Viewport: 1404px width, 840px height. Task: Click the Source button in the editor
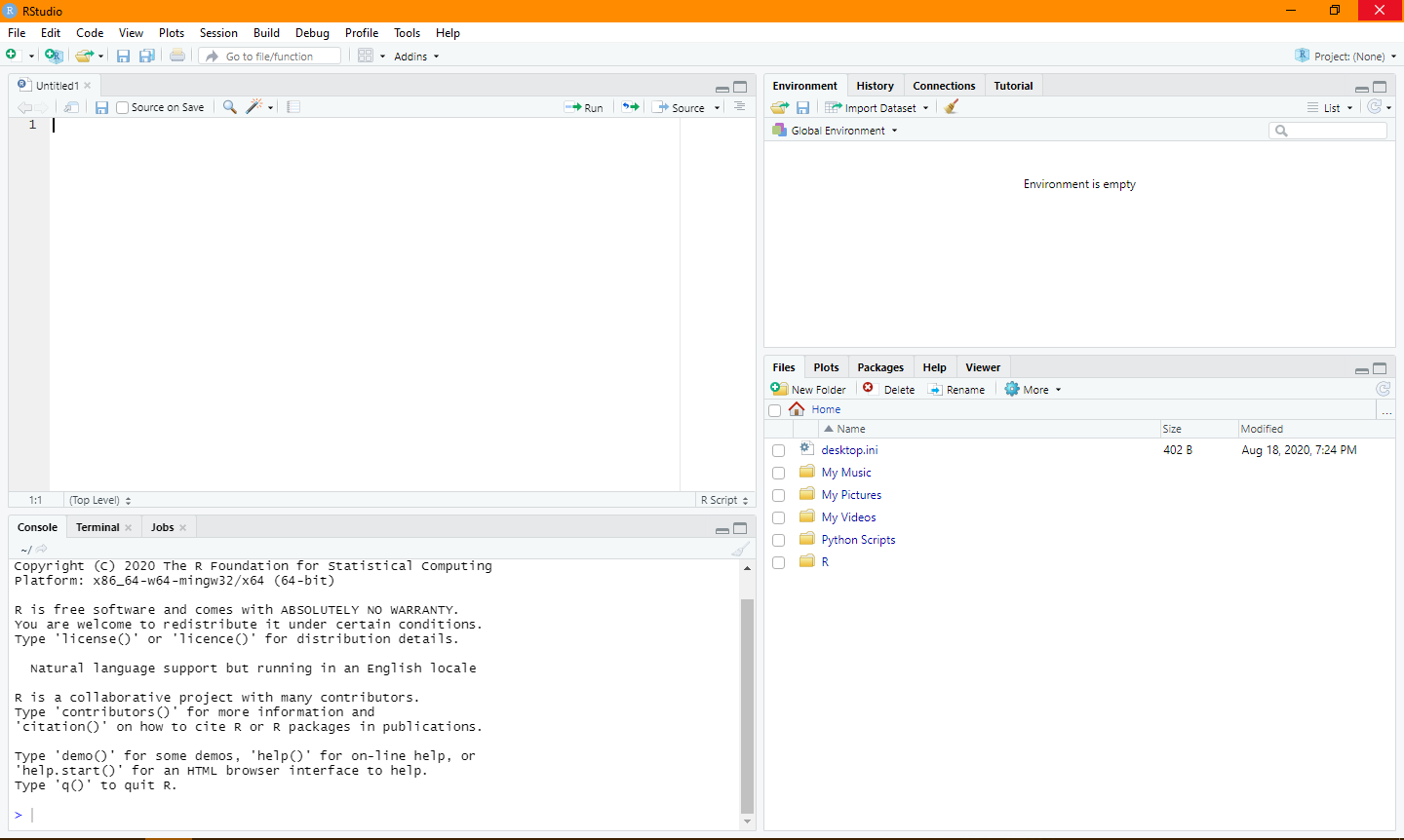pos(678,107)
